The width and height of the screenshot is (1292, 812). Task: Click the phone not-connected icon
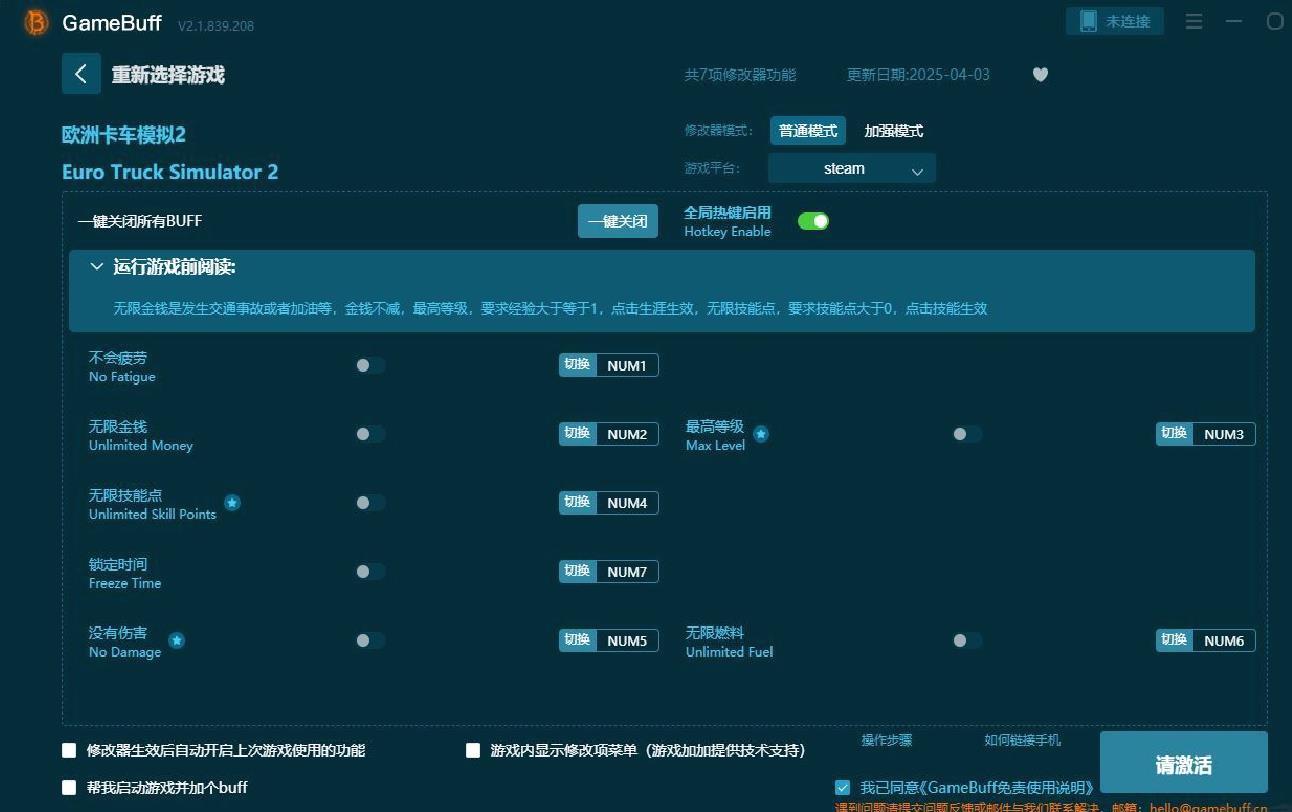tap(1087, 21)
